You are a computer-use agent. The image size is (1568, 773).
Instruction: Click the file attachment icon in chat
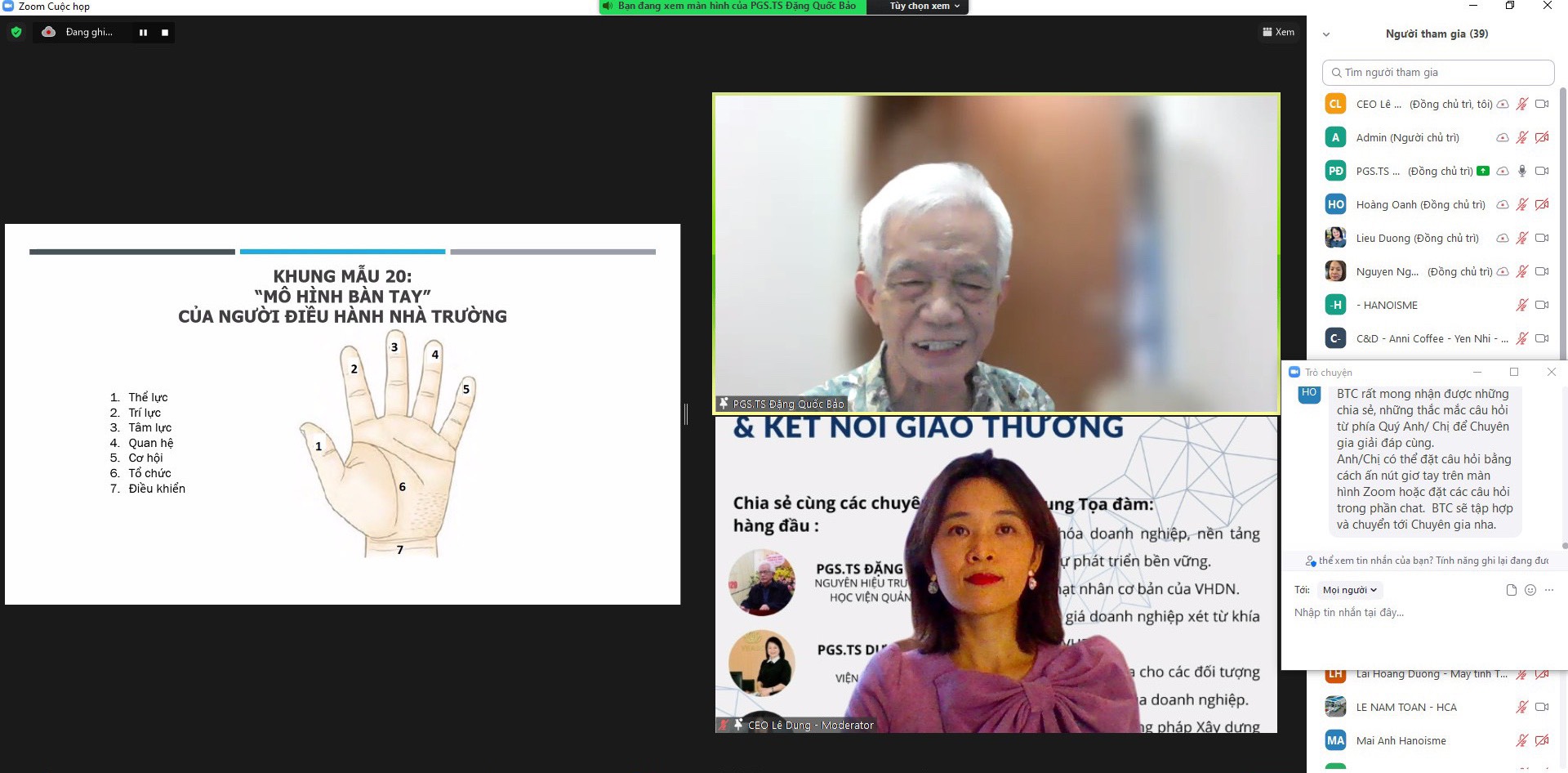pos(1511,590)
